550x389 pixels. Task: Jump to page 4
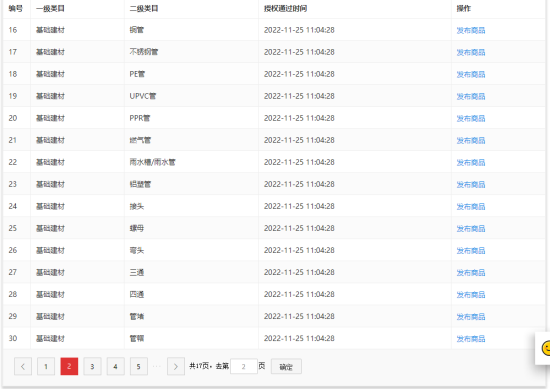115,367
